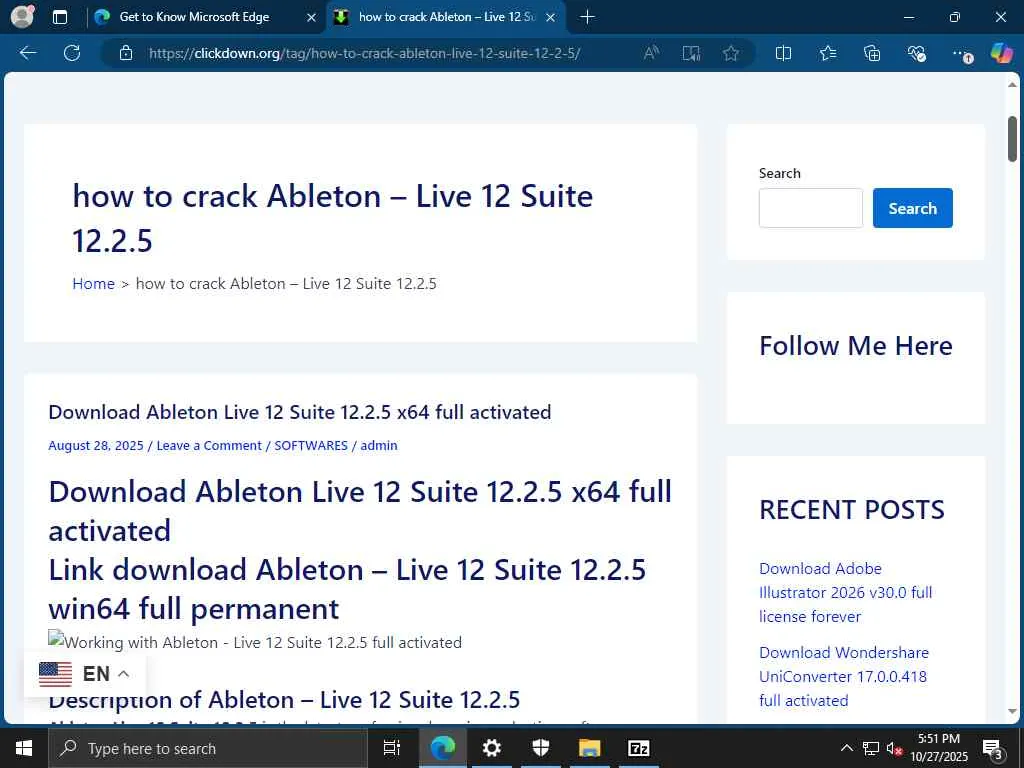Open the clock showing 5:51 PM
Screen dimensions: 1024x768
[x=939, y=748]
